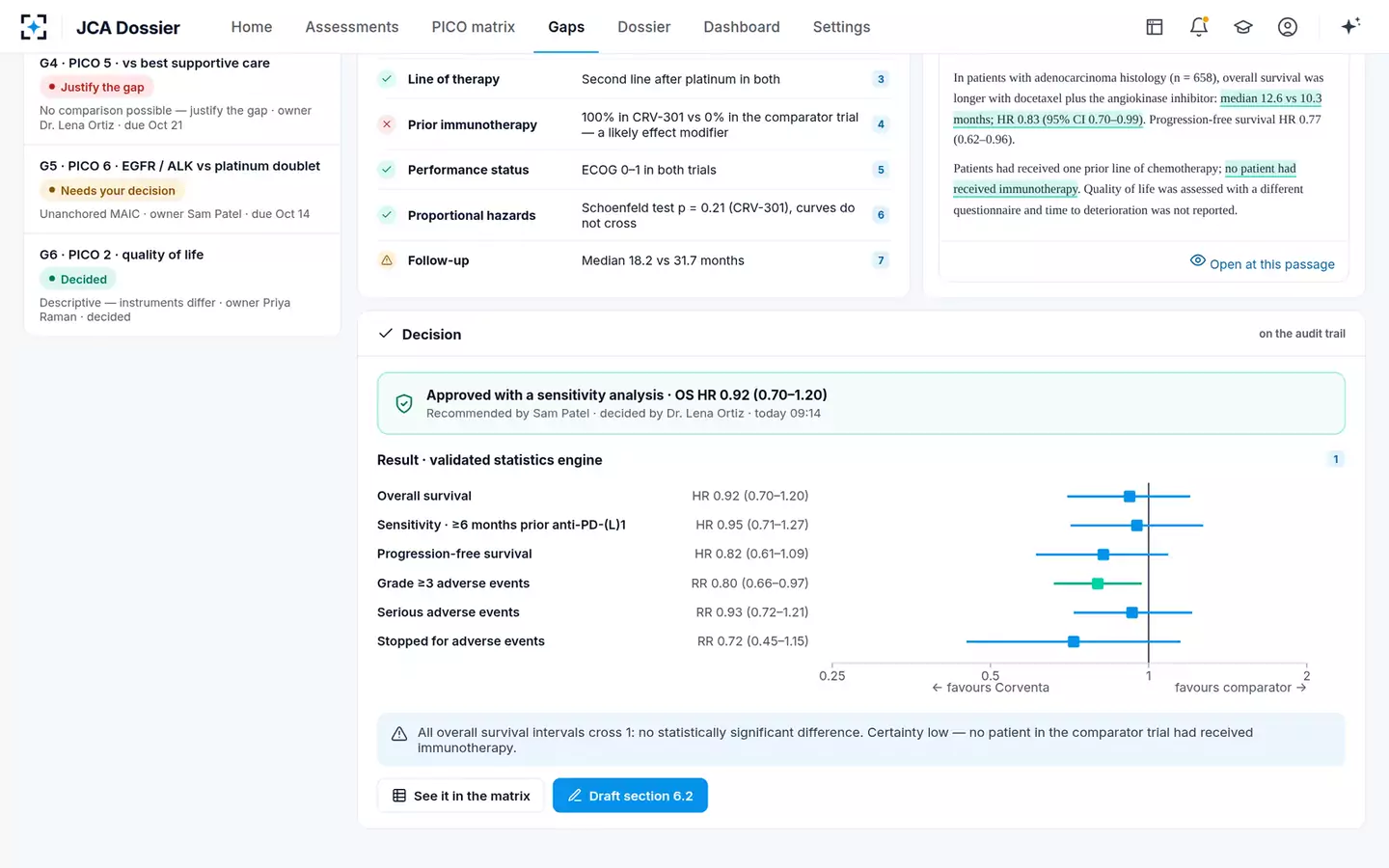Open the PICO matrix tab
The height and width of the screenshot is (868, 1389).
(474, 27)
